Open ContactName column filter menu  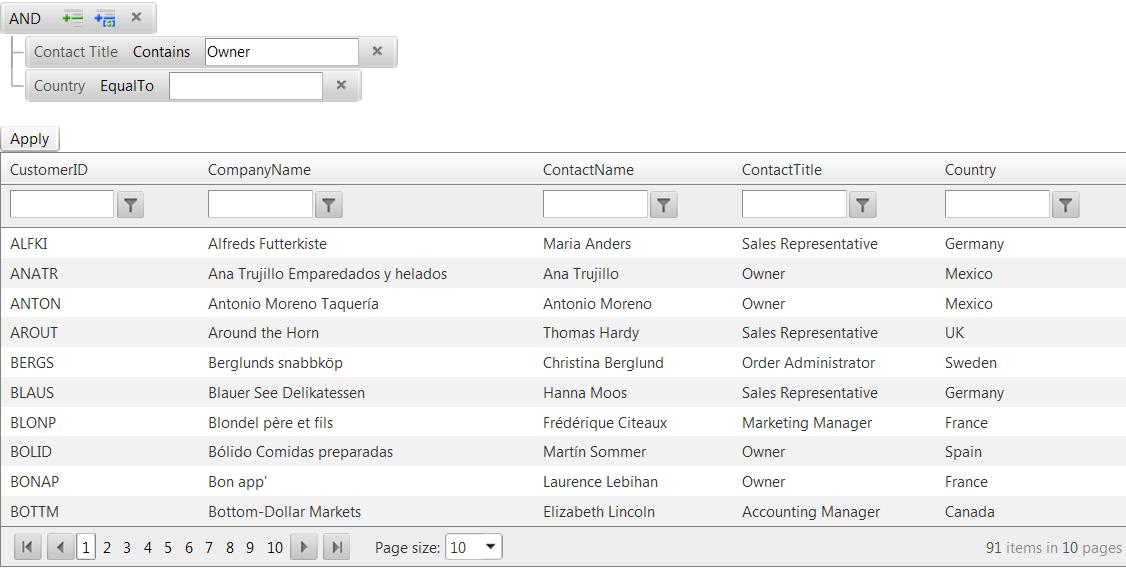click(664, 205)
